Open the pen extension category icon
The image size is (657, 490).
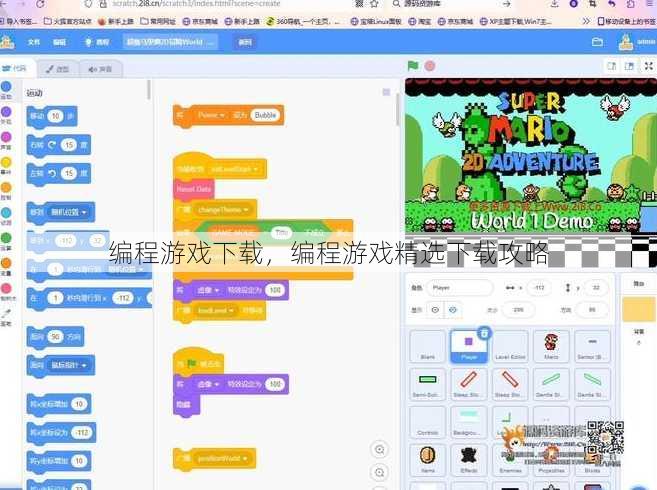[x=6, y=314]
